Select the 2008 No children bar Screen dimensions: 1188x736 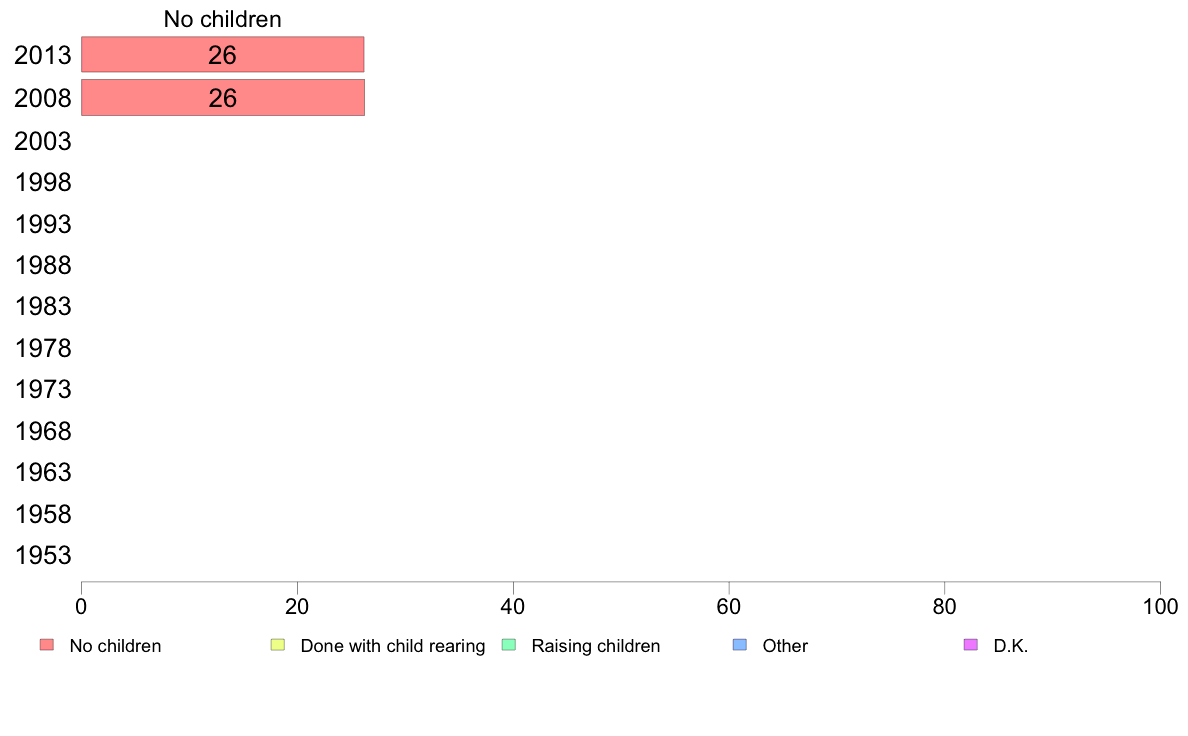pos(223,98)
